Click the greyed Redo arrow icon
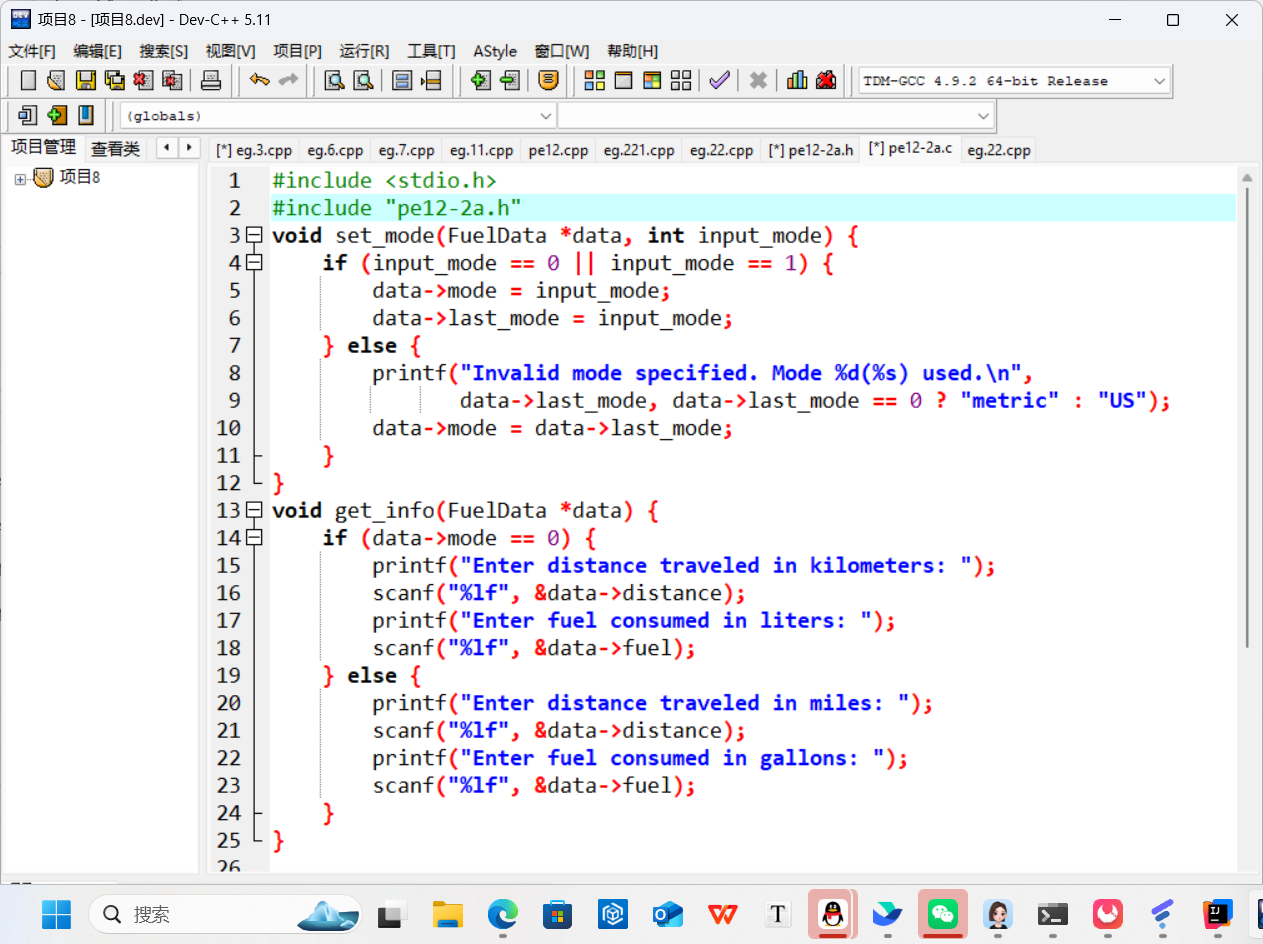The image size is (1263, 944). 288,81
